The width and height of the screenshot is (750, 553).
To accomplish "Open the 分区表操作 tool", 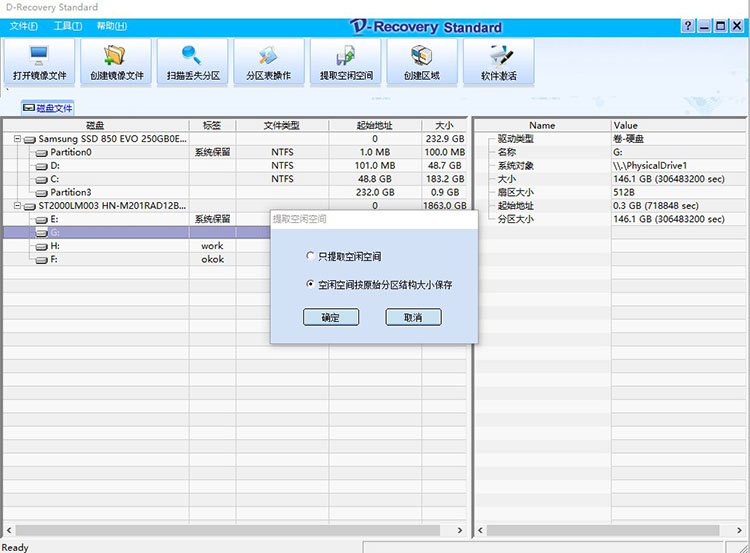I will click(x=269, y=63).
